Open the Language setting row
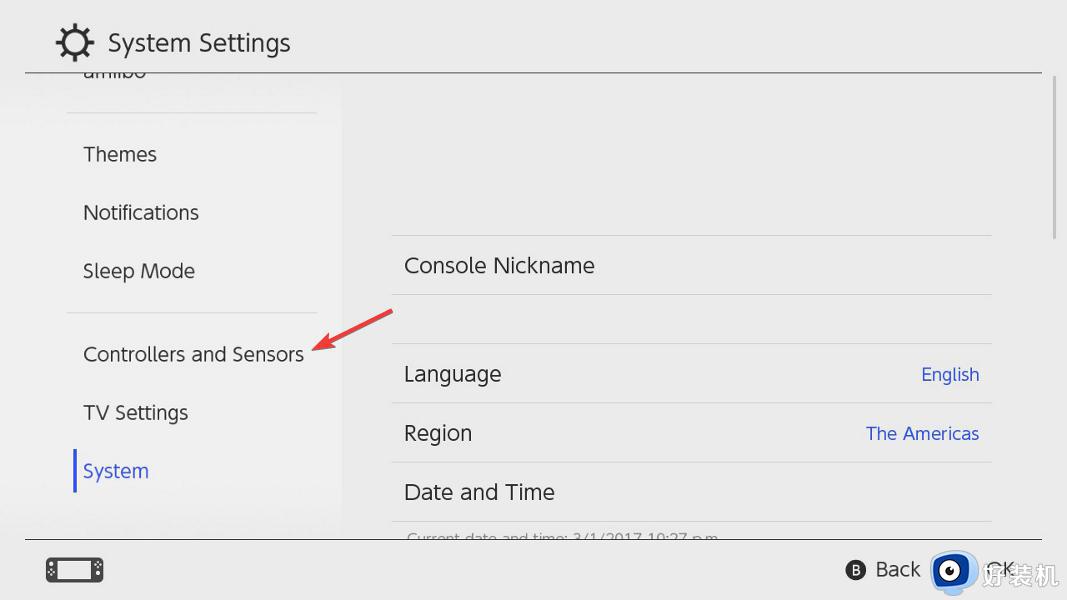1067x600 pixels. 691,373
